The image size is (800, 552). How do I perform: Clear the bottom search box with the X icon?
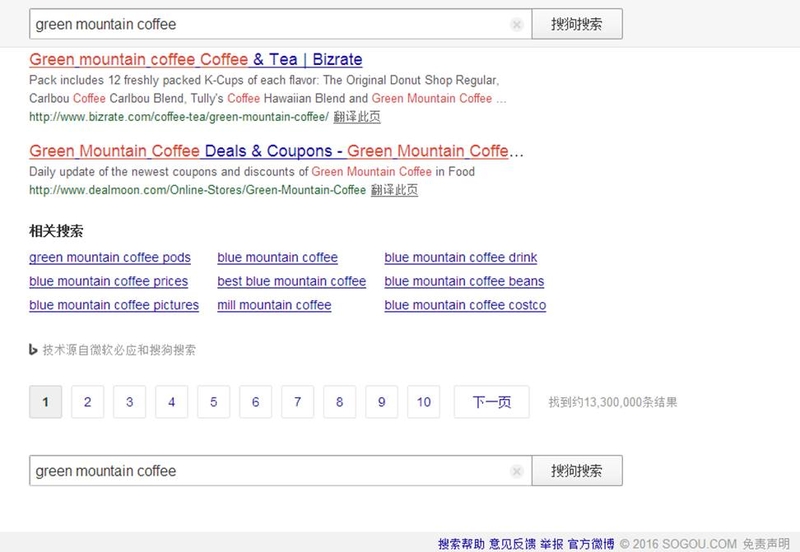point(516,471)
